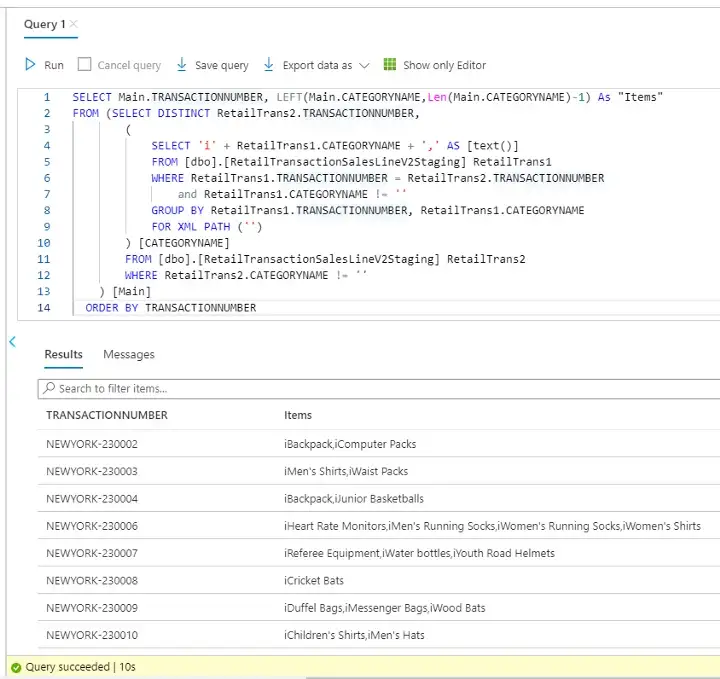Select the iReferee Equipment items cell
Viewport: 720px width, 679px height.
[x=419, y=553]
